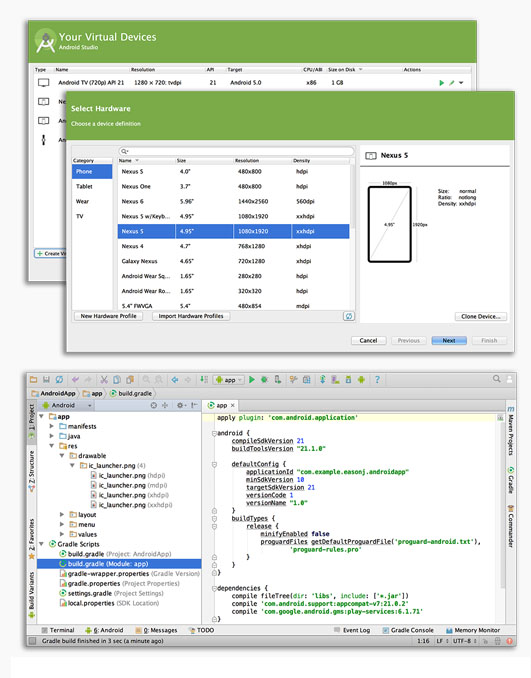Click the project panel settings gear icon
Screen dimensions: 531x678
point(180,405)
